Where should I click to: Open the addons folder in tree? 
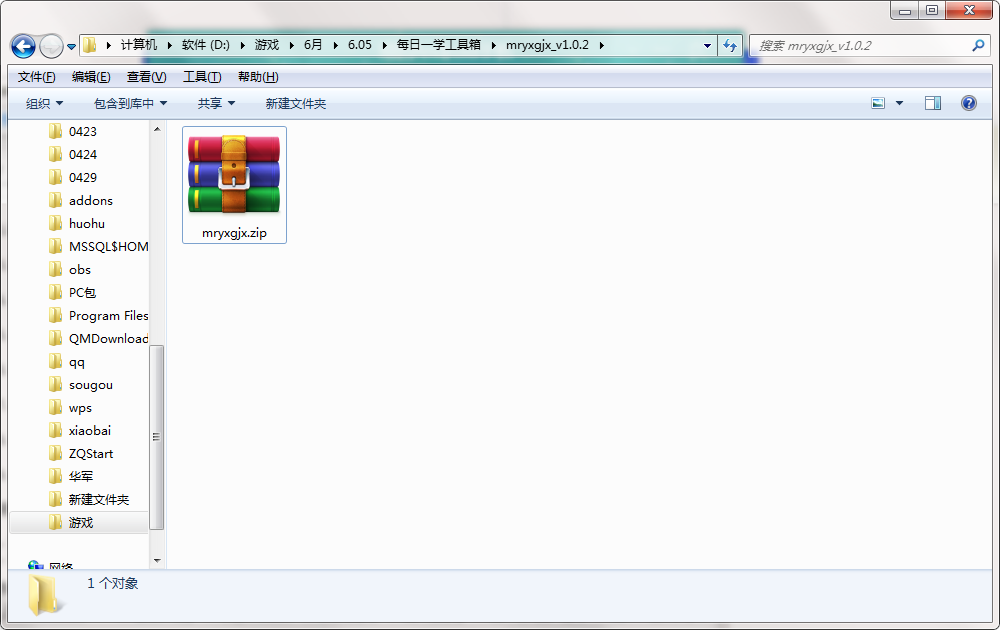tap(91, 200)
